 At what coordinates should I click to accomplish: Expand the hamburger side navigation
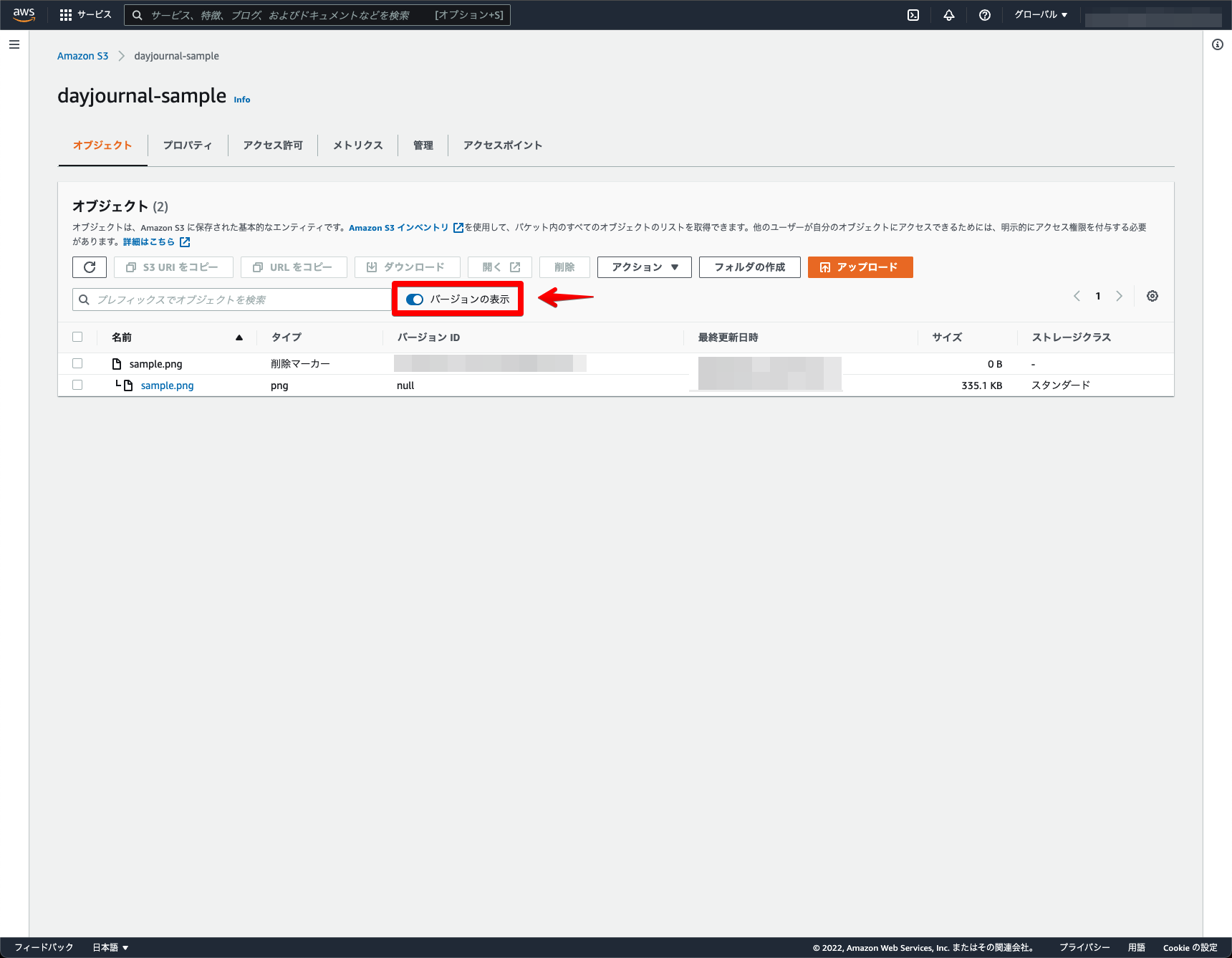pos(14,44)
